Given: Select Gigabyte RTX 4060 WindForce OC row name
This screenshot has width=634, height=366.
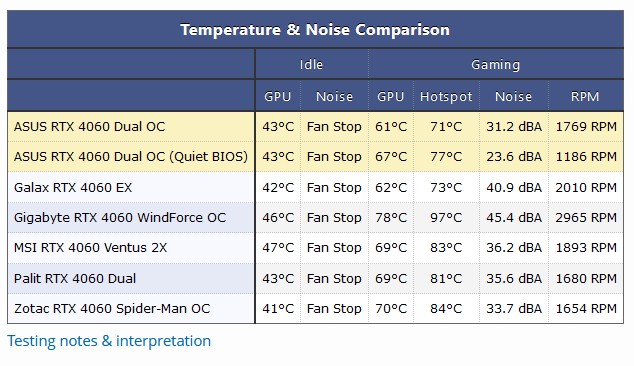Looking at the screenshot, I should 120,218.
